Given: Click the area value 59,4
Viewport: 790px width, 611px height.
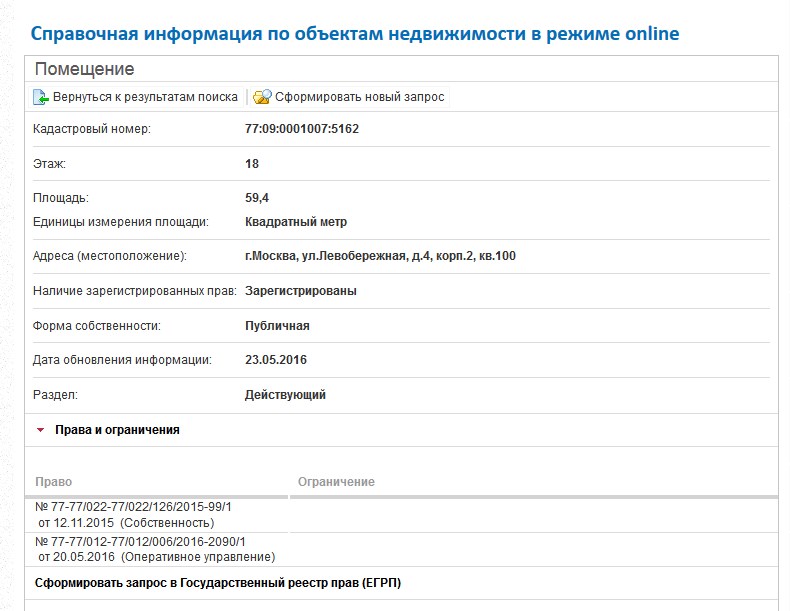Looking at the screenshot, I should 259,198.
